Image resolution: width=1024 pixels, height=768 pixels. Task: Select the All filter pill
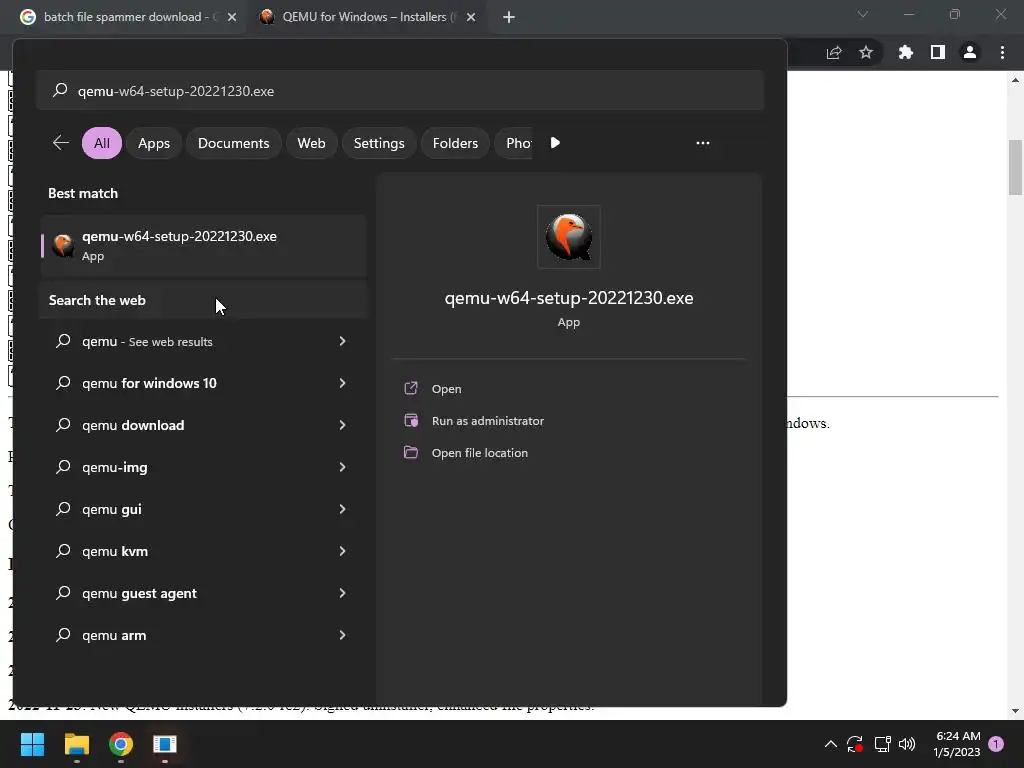point(101,143)
